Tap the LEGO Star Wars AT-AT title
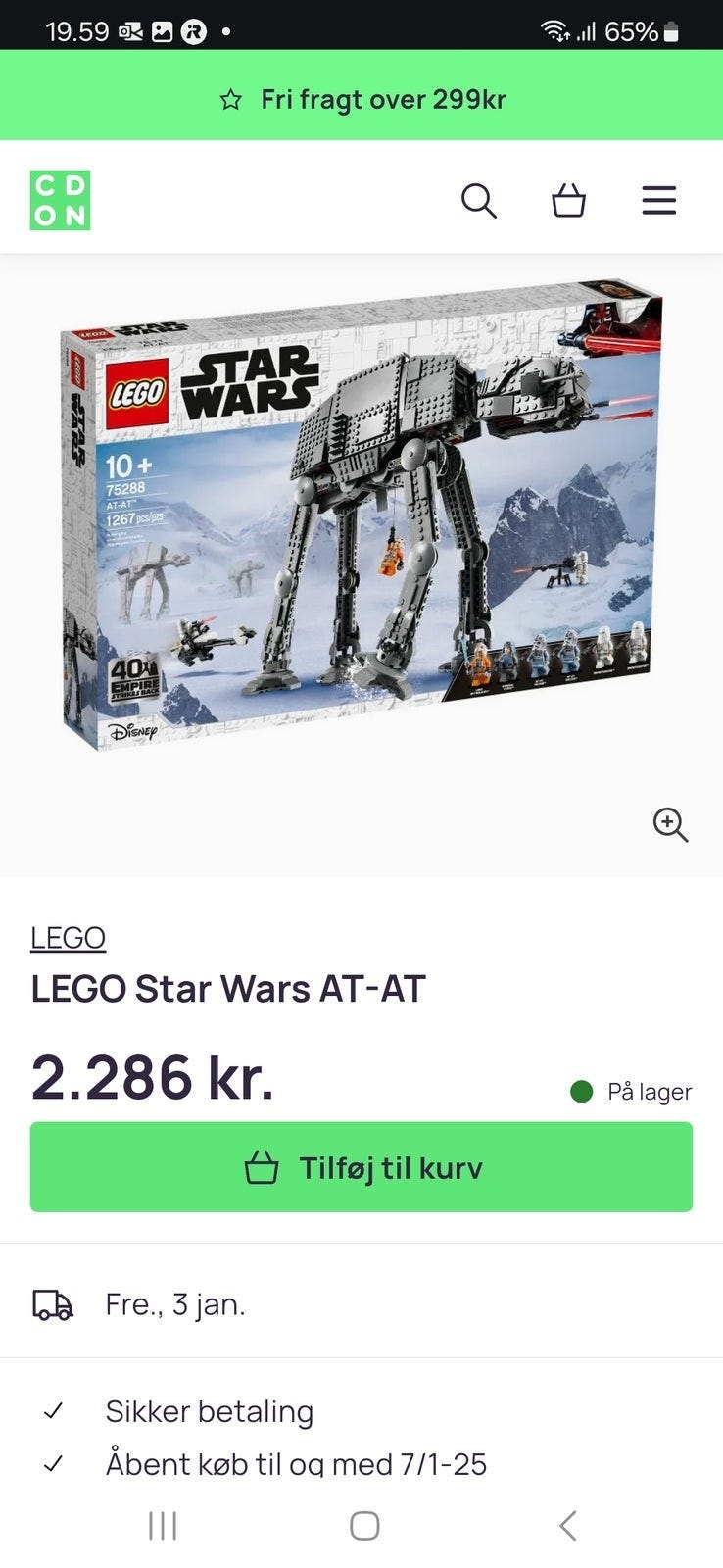723x1568 pixels. (228, 989)
